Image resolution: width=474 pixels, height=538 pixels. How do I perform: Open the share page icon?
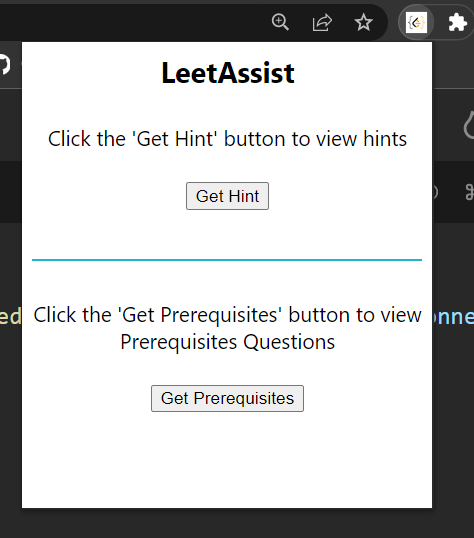click(322, 23)
